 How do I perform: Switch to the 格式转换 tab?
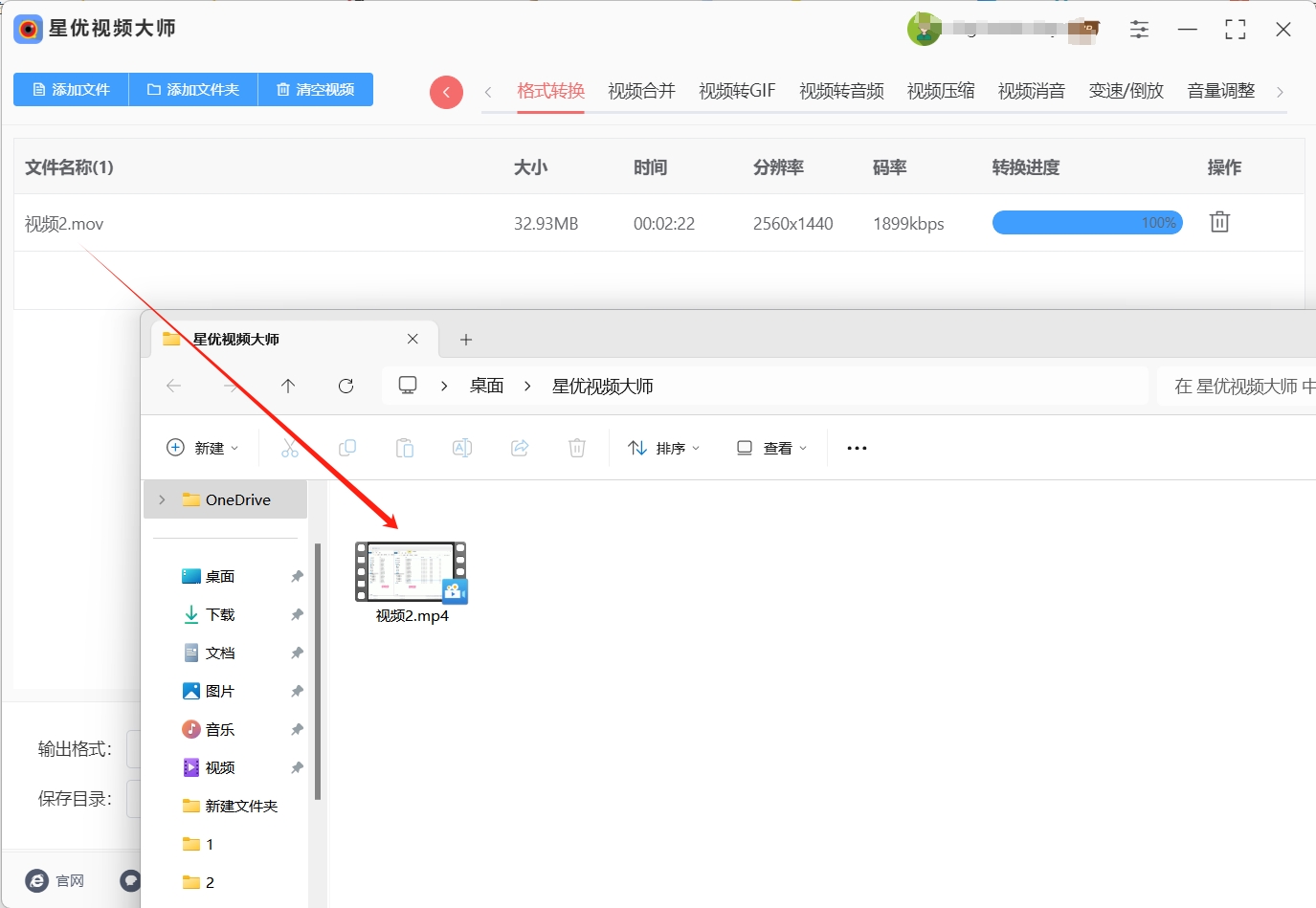pos(550,91)
